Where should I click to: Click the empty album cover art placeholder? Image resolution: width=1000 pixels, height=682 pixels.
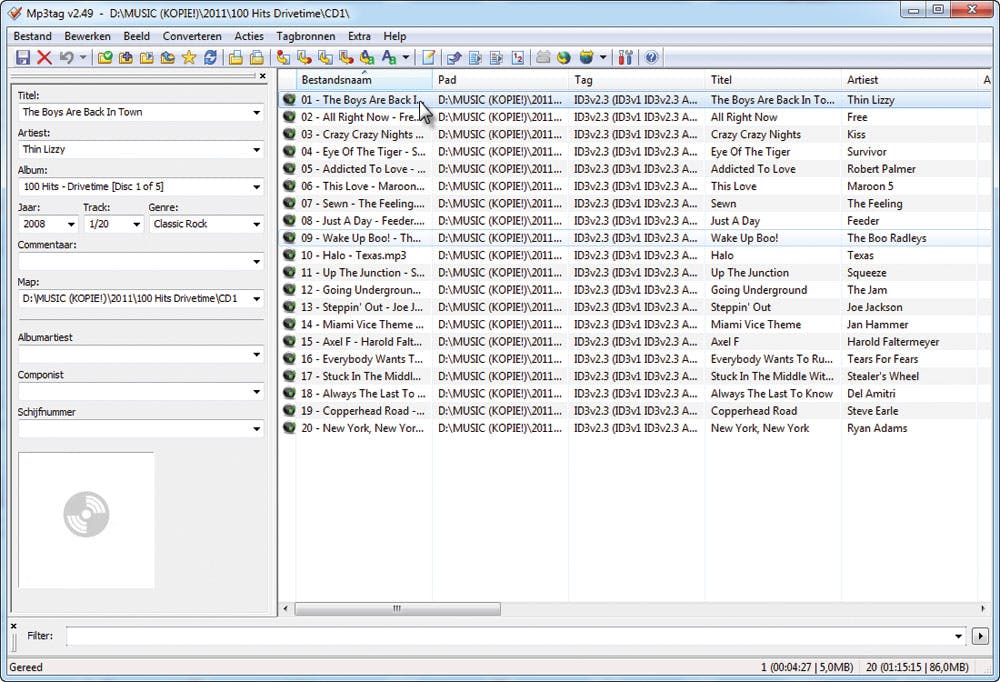(86, 520)
